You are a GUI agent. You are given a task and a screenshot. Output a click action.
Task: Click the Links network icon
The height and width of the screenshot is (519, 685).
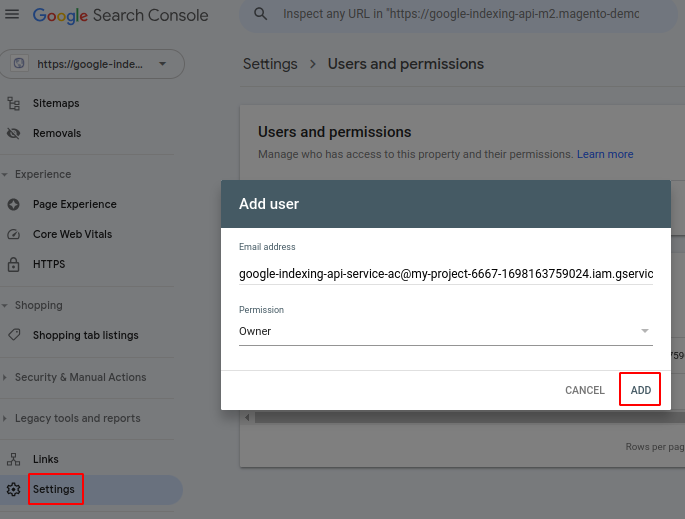(14, 459)
